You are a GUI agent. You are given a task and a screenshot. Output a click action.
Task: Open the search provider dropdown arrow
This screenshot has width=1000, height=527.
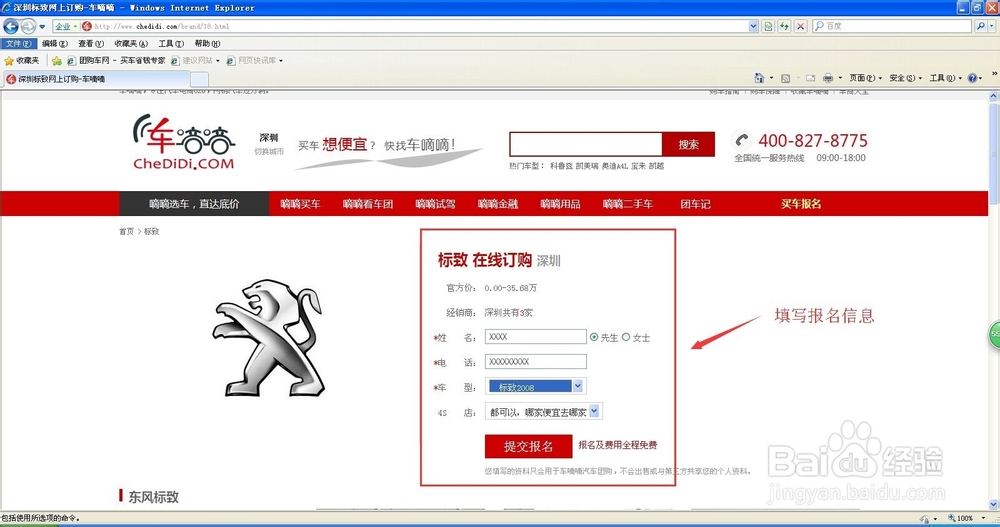click(992, 26)
